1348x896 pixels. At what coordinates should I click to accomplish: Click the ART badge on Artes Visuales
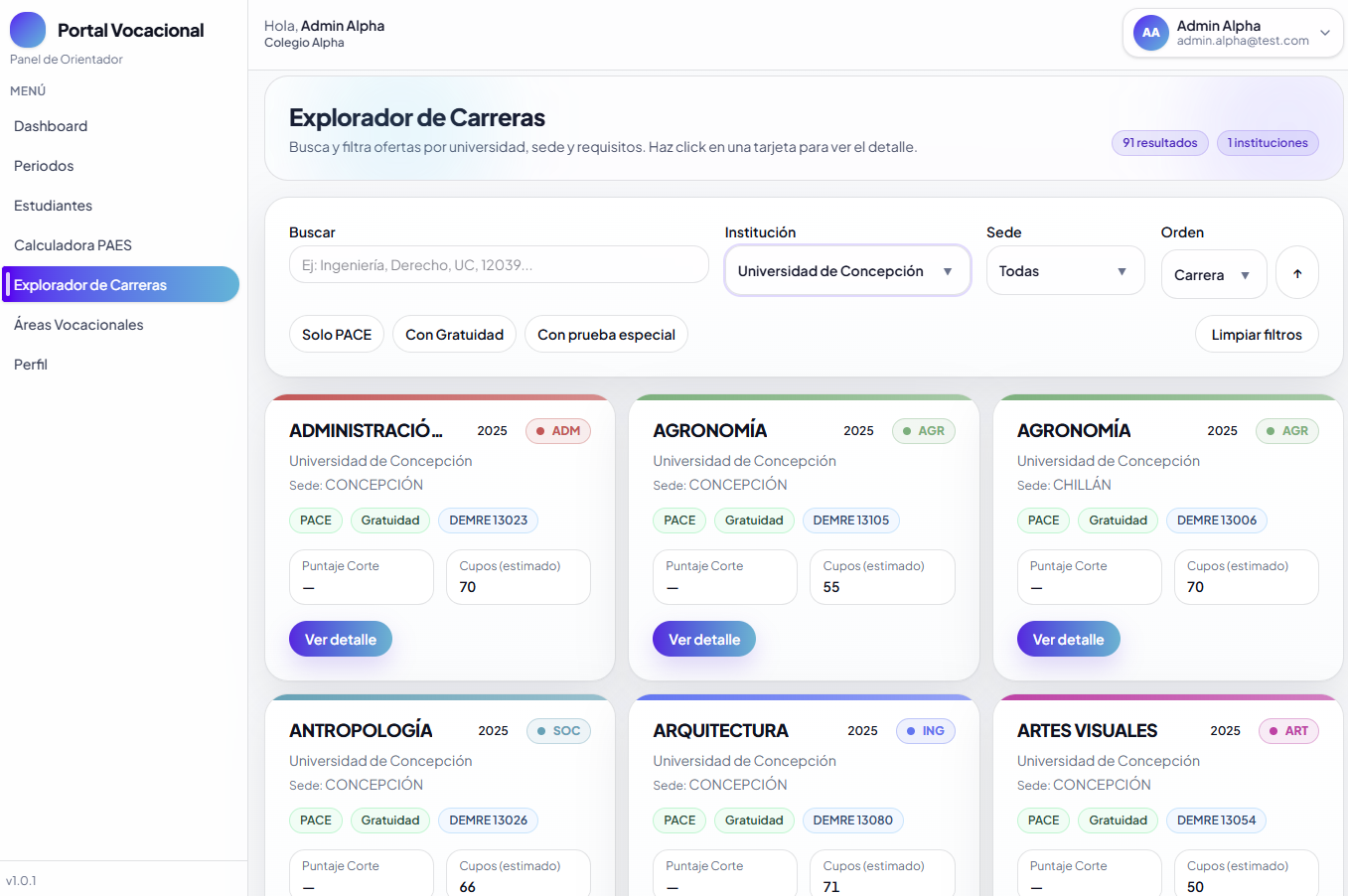(x=1288, y=730)
